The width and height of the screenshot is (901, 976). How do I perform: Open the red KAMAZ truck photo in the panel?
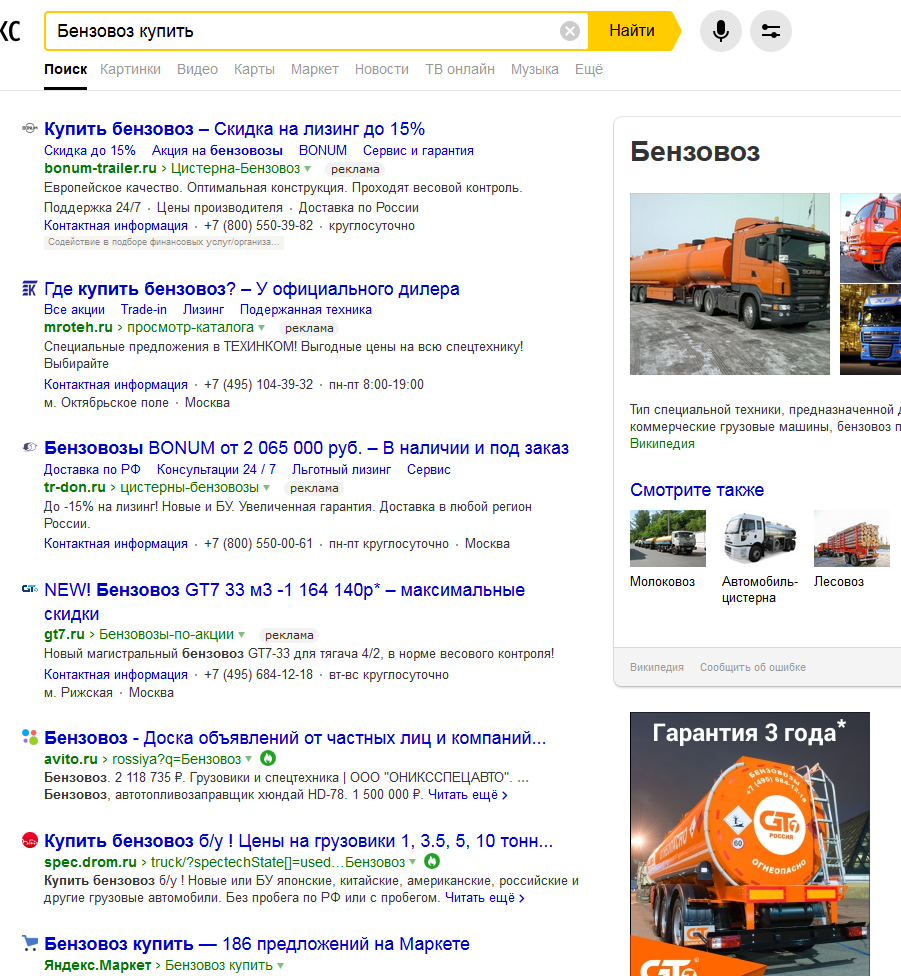[871, 238]
